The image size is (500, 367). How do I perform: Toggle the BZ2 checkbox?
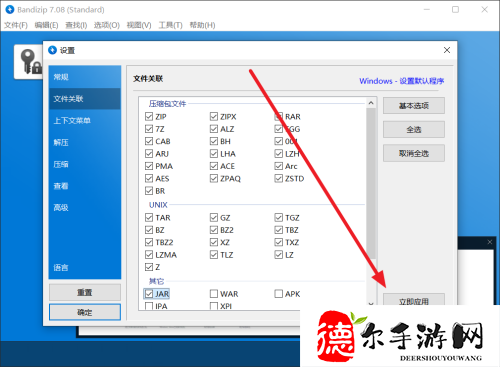coord(214,230)
